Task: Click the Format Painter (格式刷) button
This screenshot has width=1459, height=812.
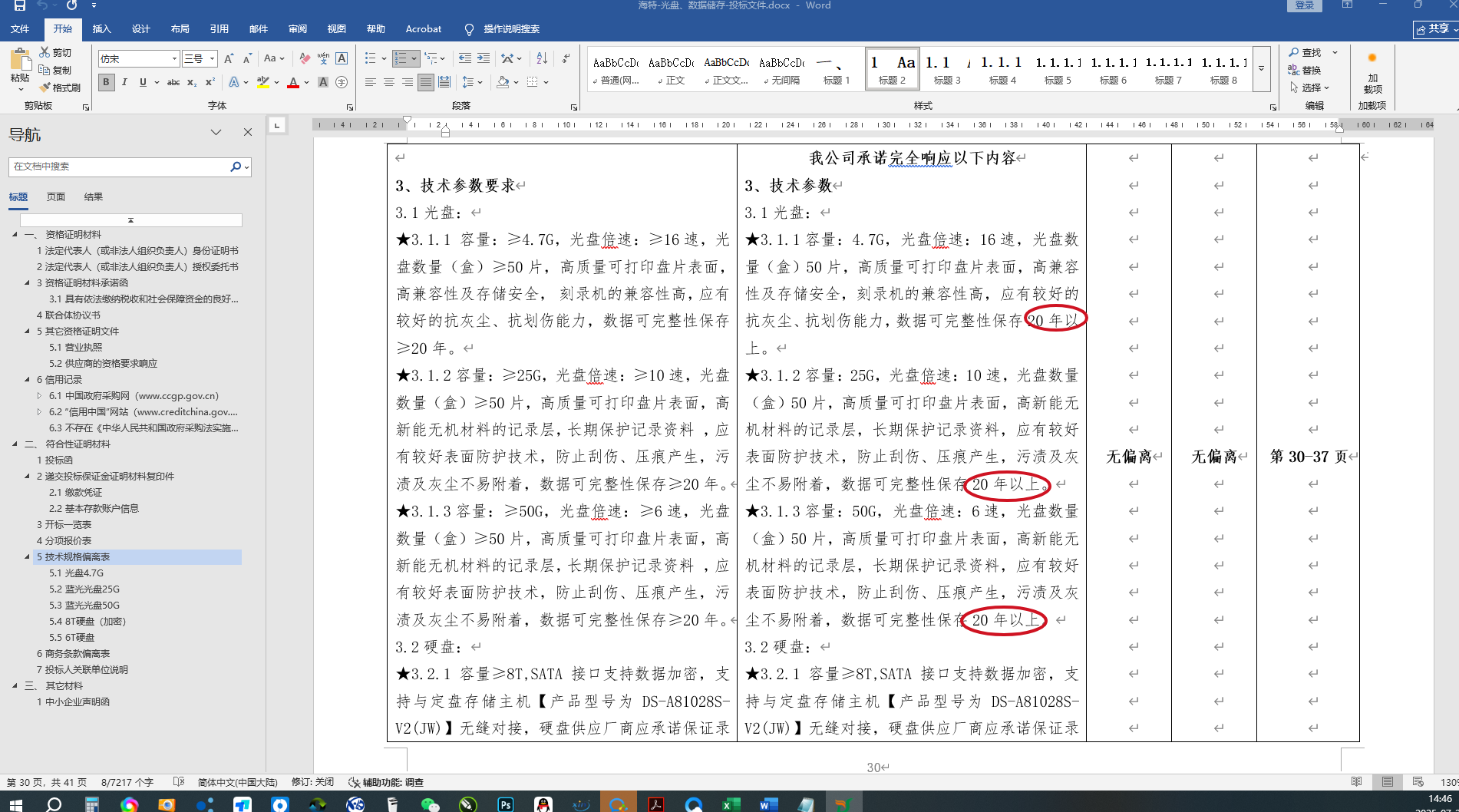Action: pyautogui.click(x=61, y=87)
